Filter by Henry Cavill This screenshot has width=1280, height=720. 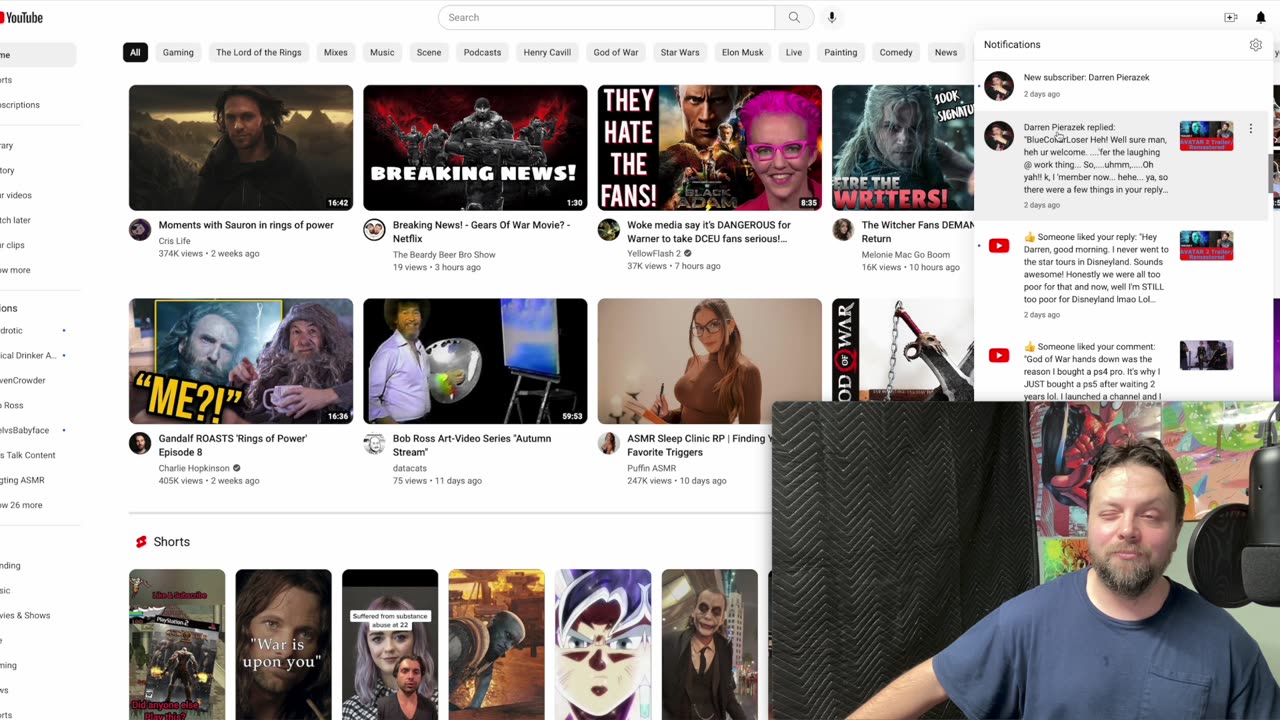point(547,52)
